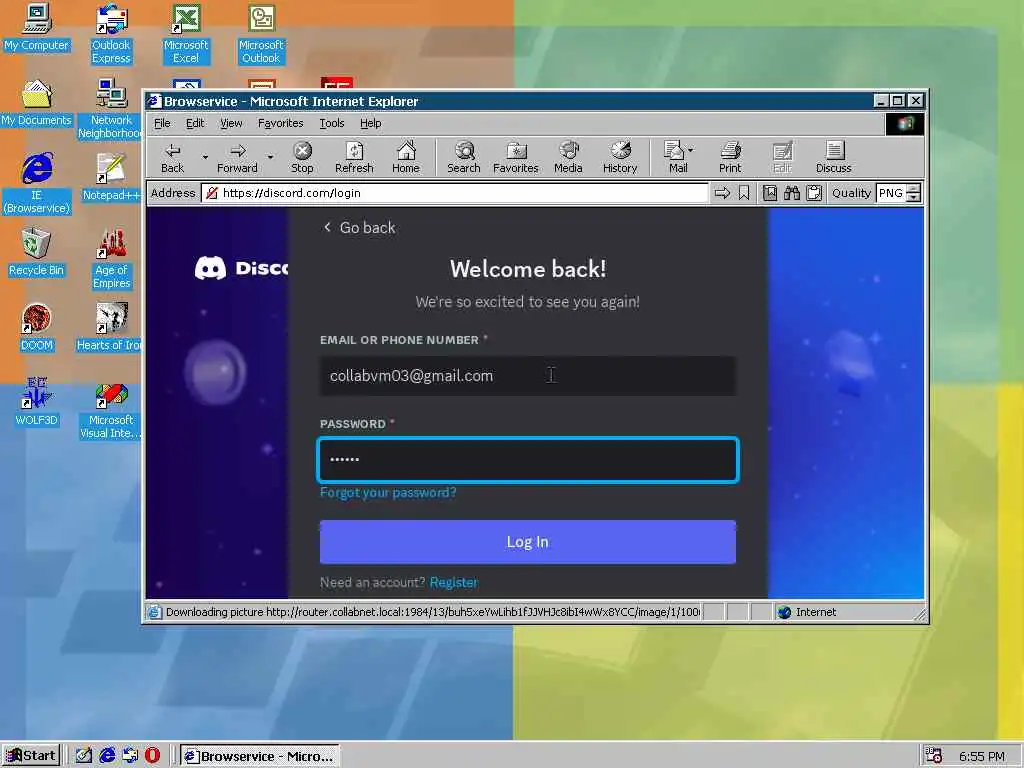
Task: Click the Go back link on Discord
Action: coord(359,227)
